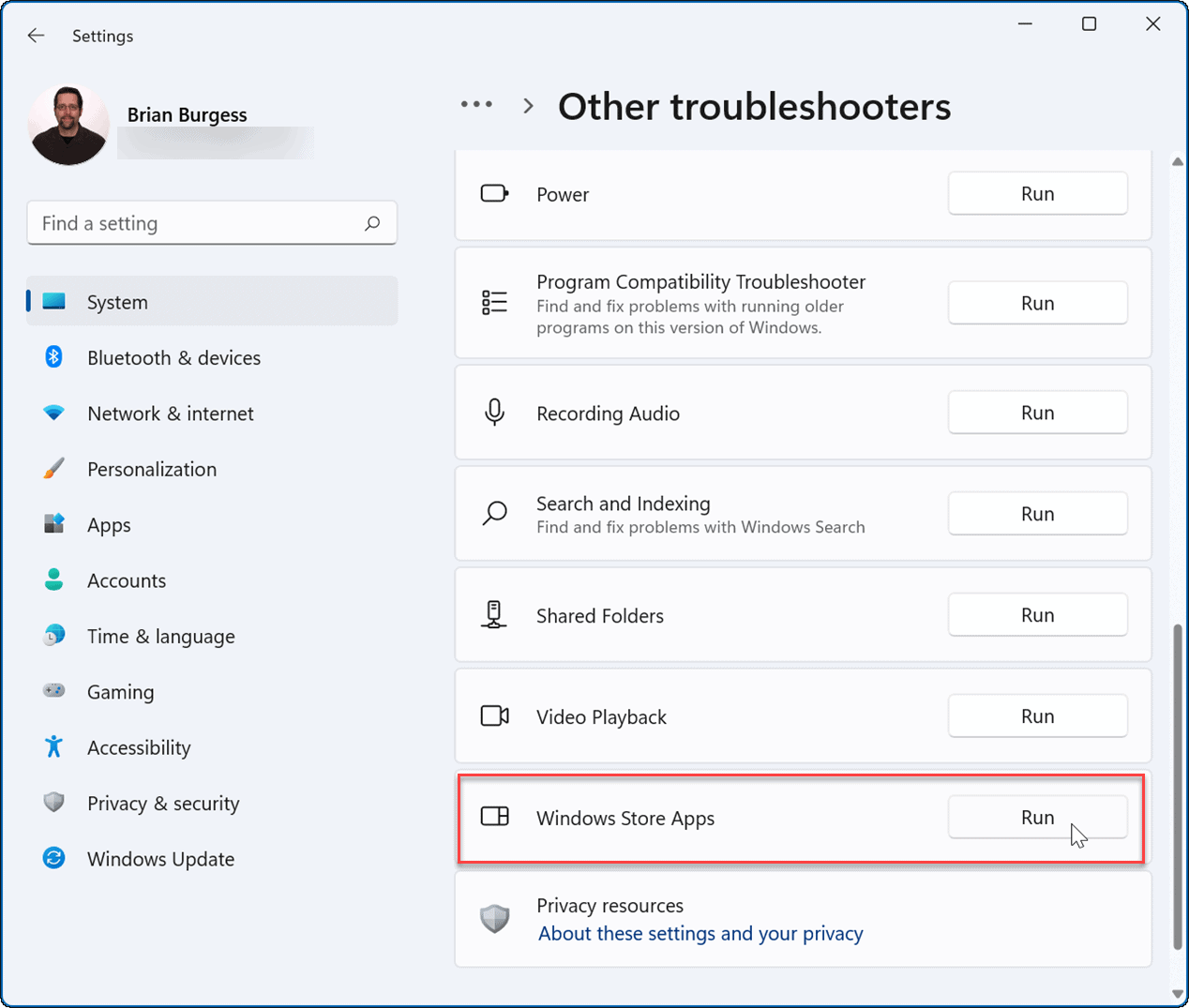Expand the breadcrumb ellipsis menu

tap(476, 105)
